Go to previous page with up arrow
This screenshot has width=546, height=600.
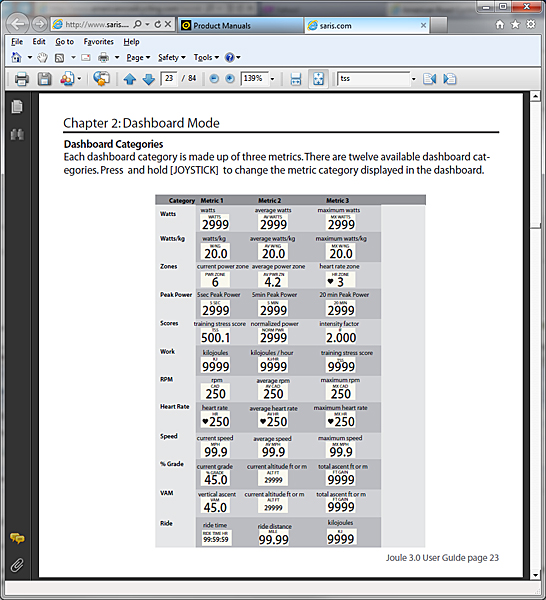pyautogui.click(x=130, y=79)
